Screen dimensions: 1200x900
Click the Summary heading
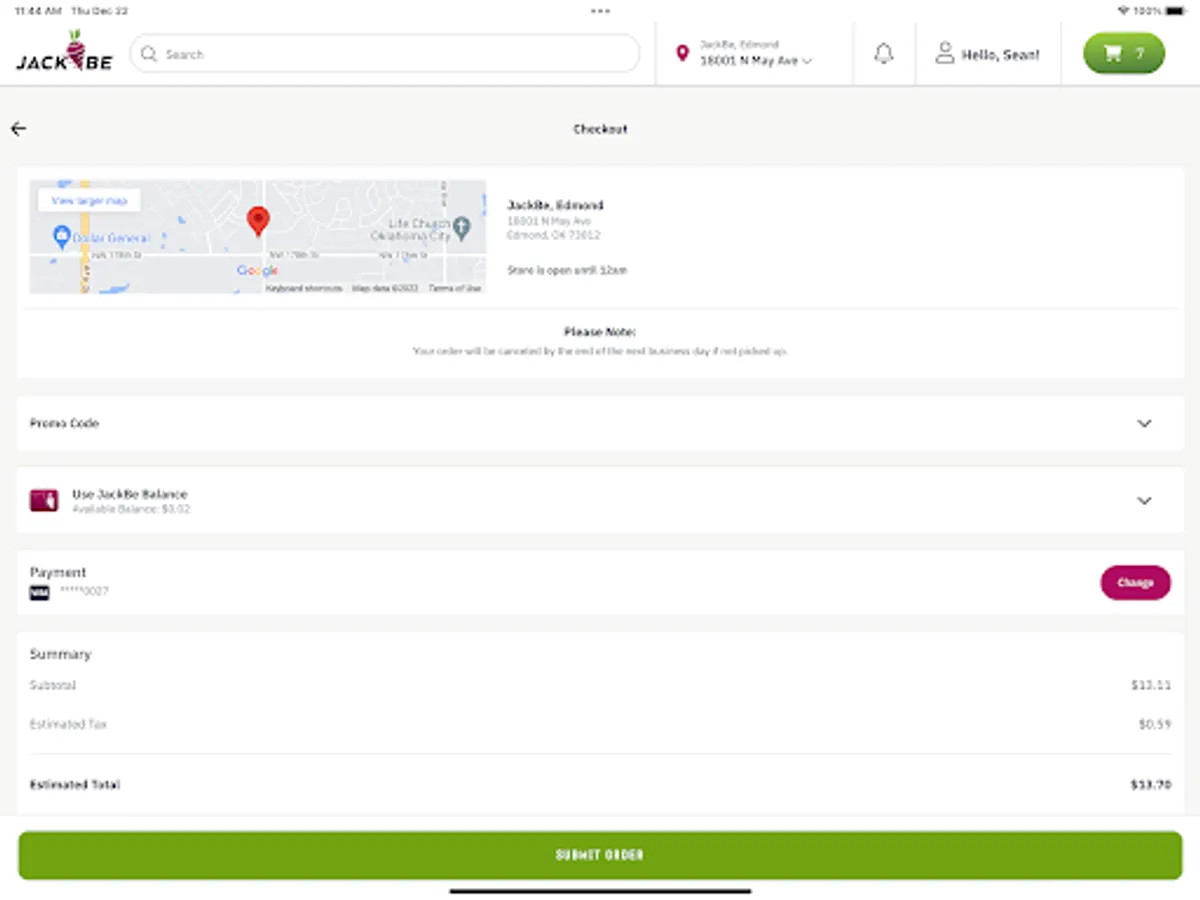pyautogui.click(x=60, y=654)
